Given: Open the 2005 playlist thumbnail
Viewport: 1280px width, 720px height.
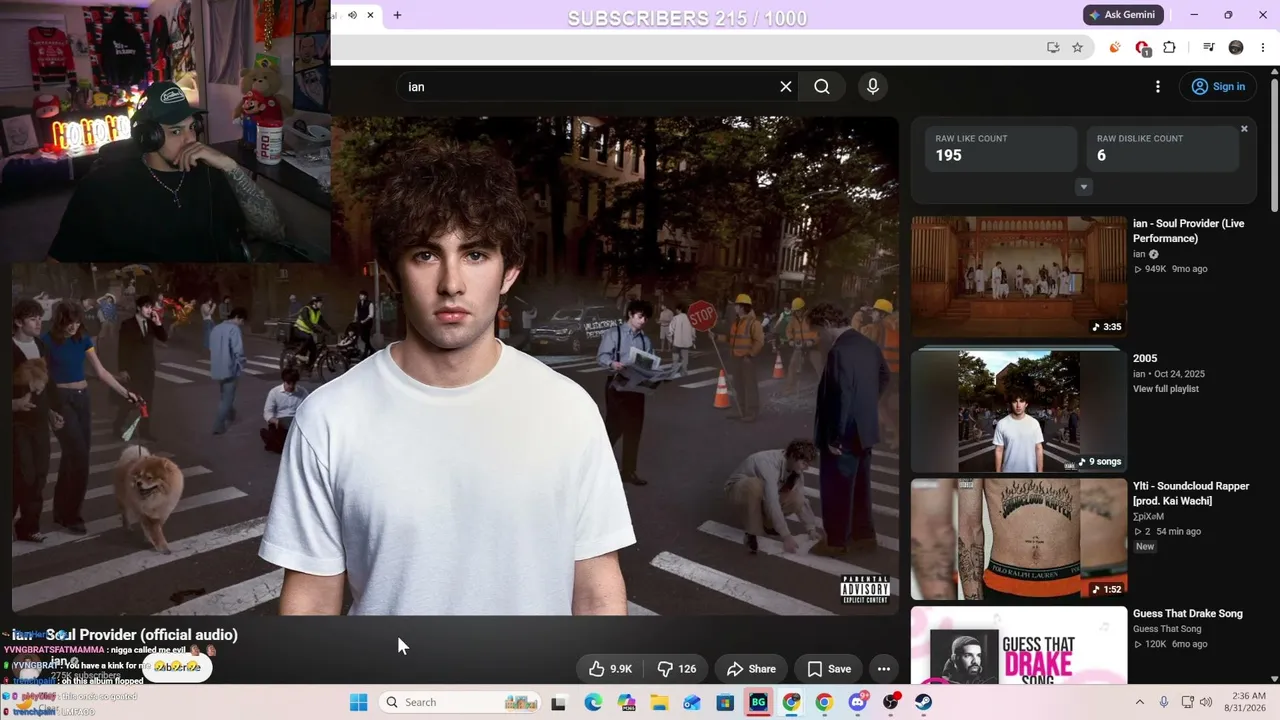Looking at the screenshot, I should (x=1019, y=410).
